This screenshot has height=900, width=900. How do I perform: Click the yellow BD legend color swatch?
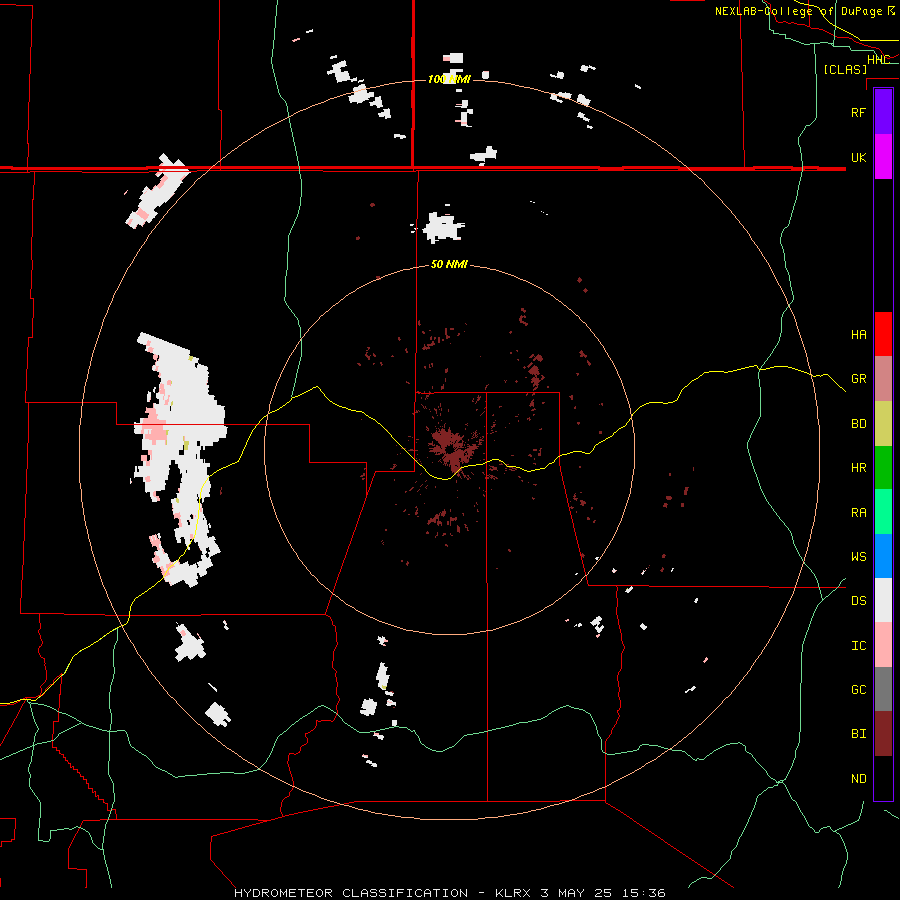click(x=883, y=424)
